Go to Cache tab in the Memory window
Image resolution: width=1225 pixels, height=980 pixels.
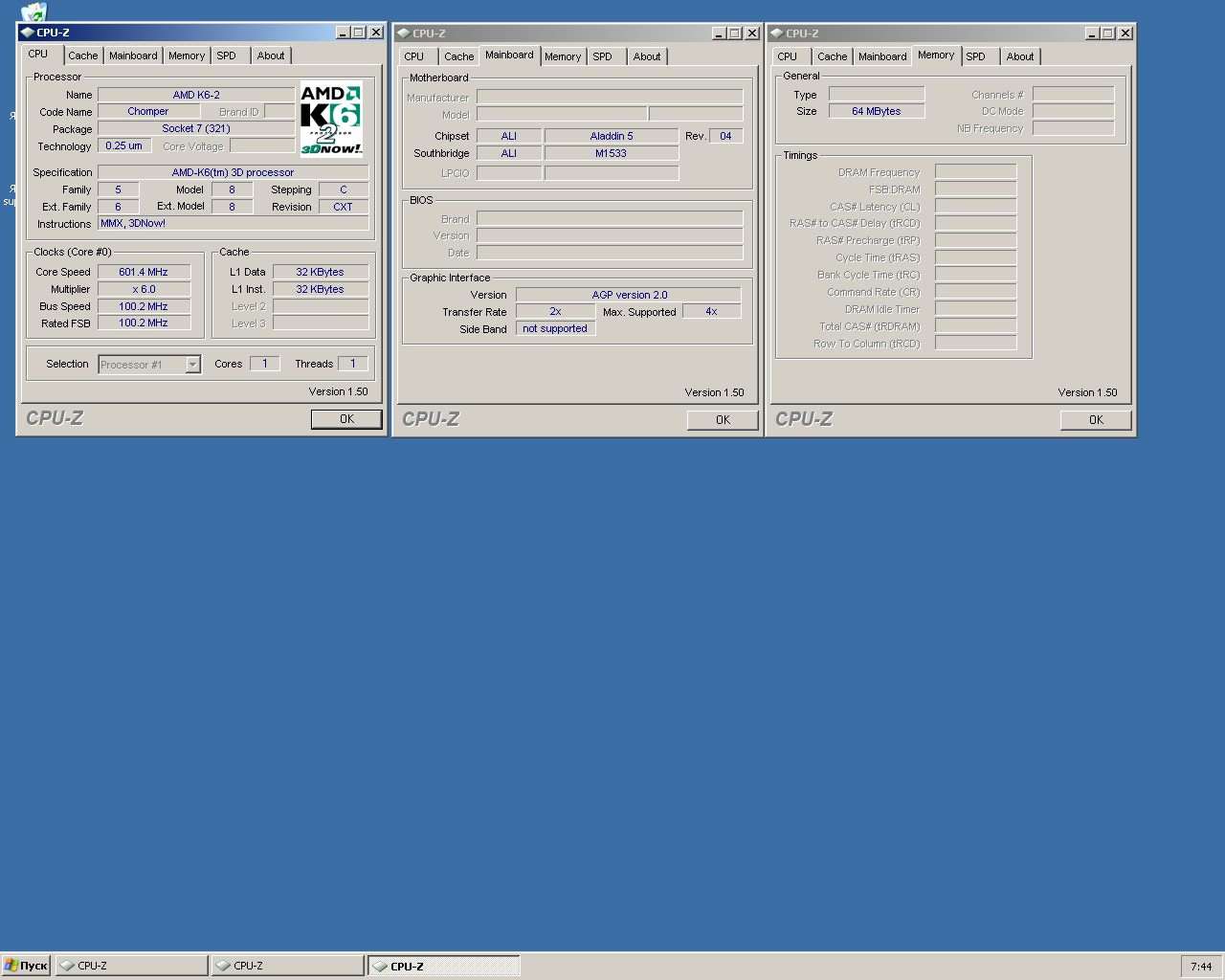833,56
